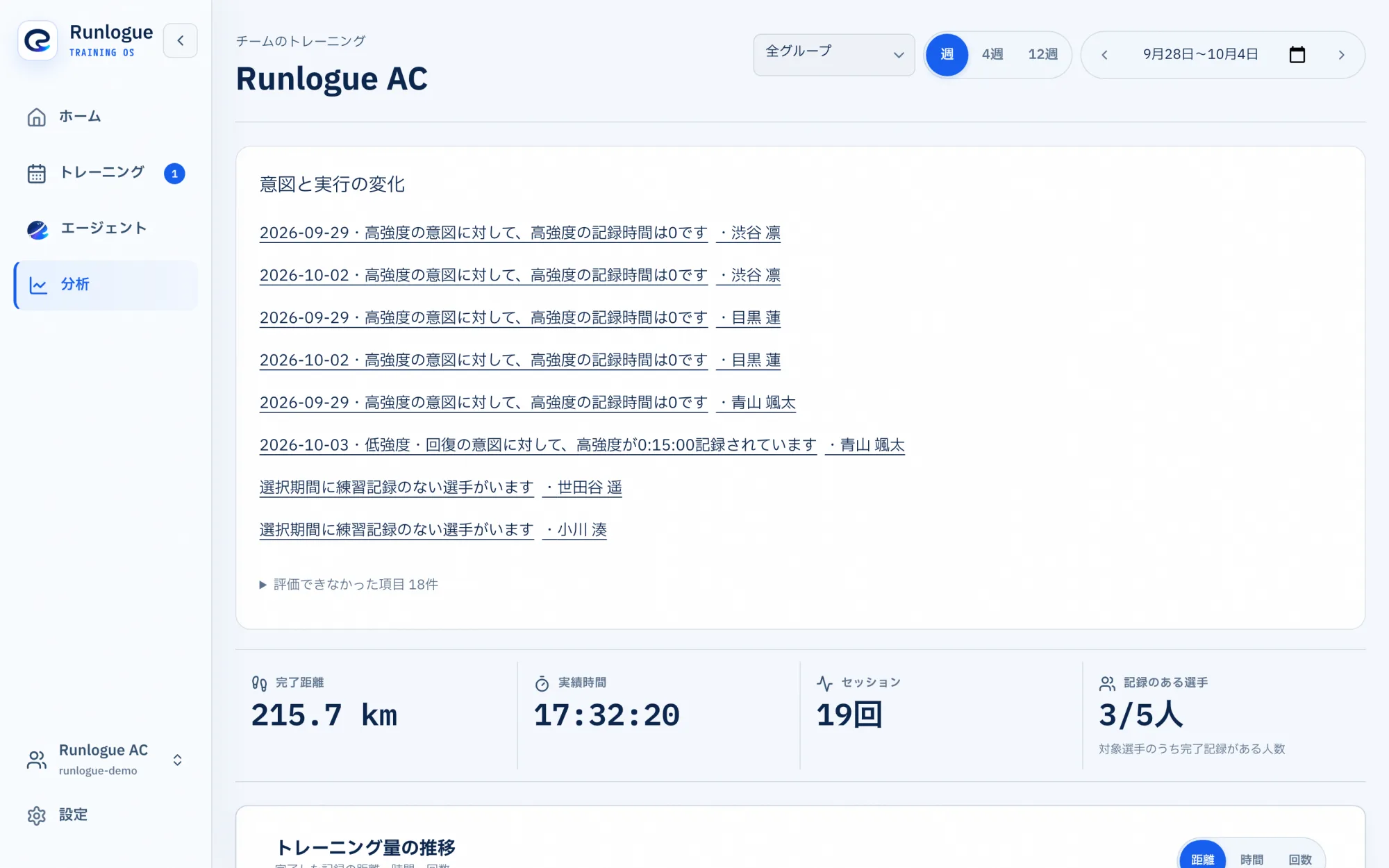Click the people icon by 記録のある選手

(1107, 683)
